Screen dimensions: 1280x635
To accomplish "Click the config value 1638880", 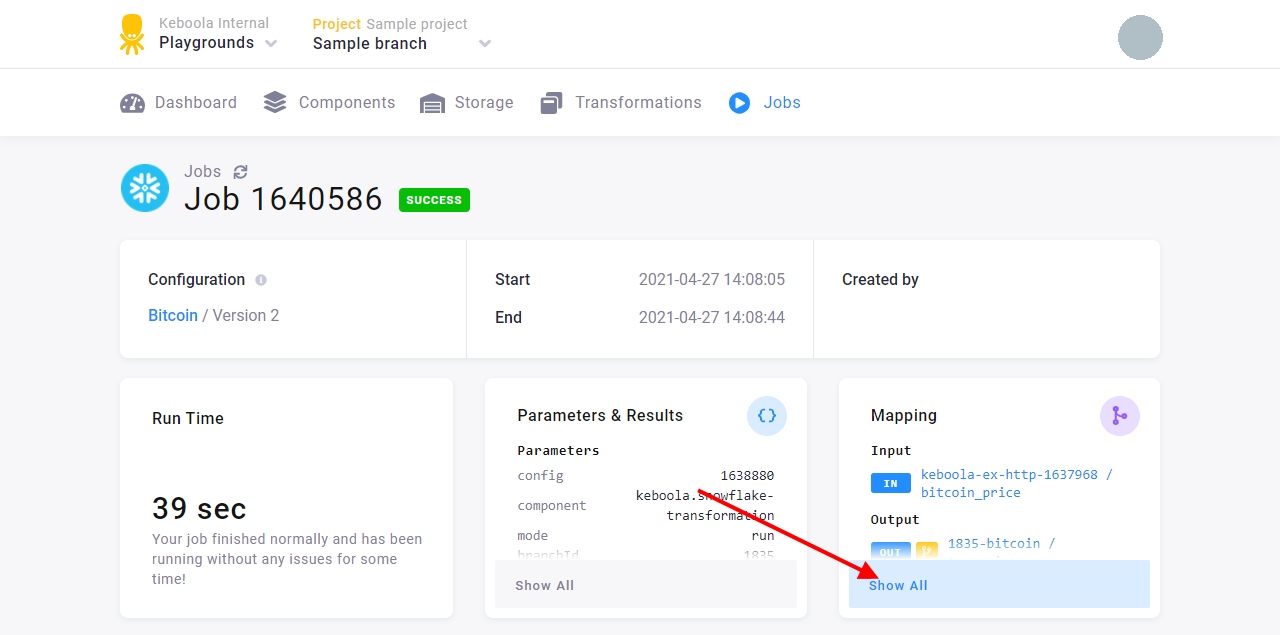I will (747, 475).
